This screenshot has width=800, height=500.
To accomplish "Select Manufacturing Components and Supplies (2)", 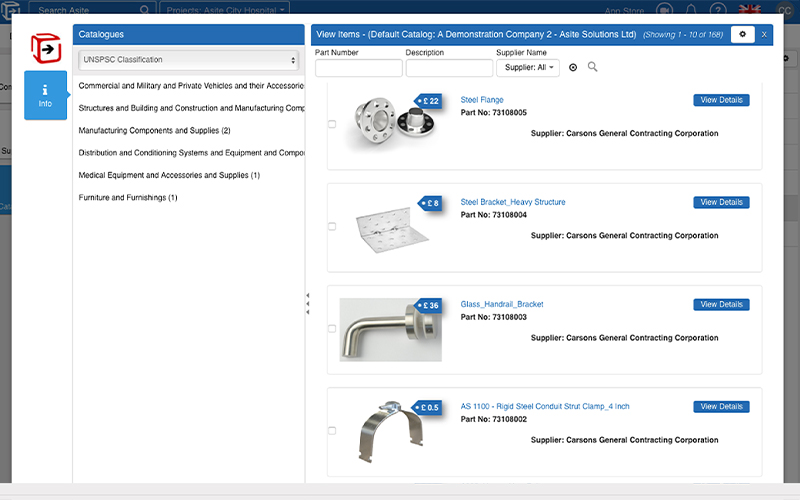I will click(x=155, y=131).
